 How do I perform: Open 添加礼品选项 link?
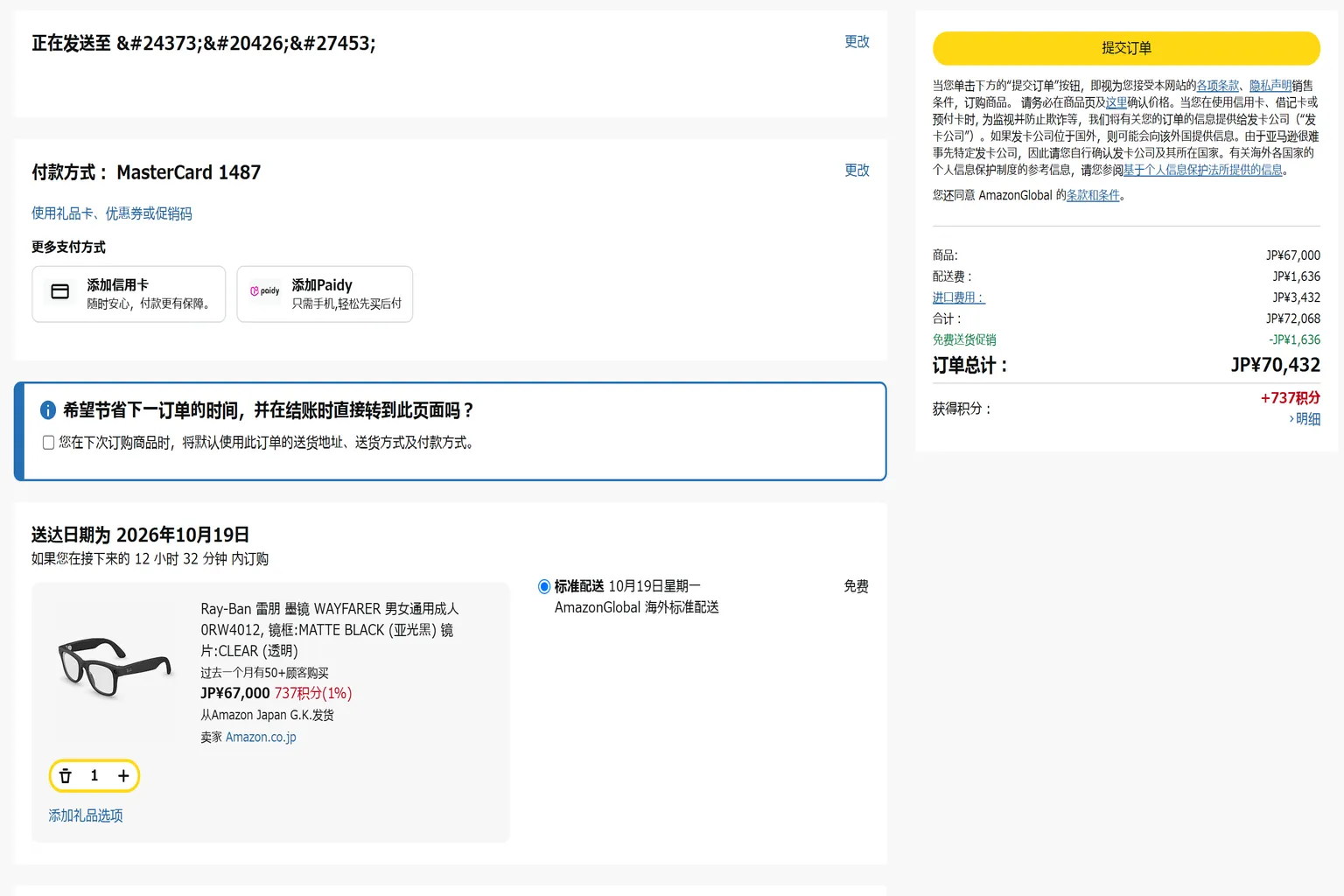[x=86, y=815]
